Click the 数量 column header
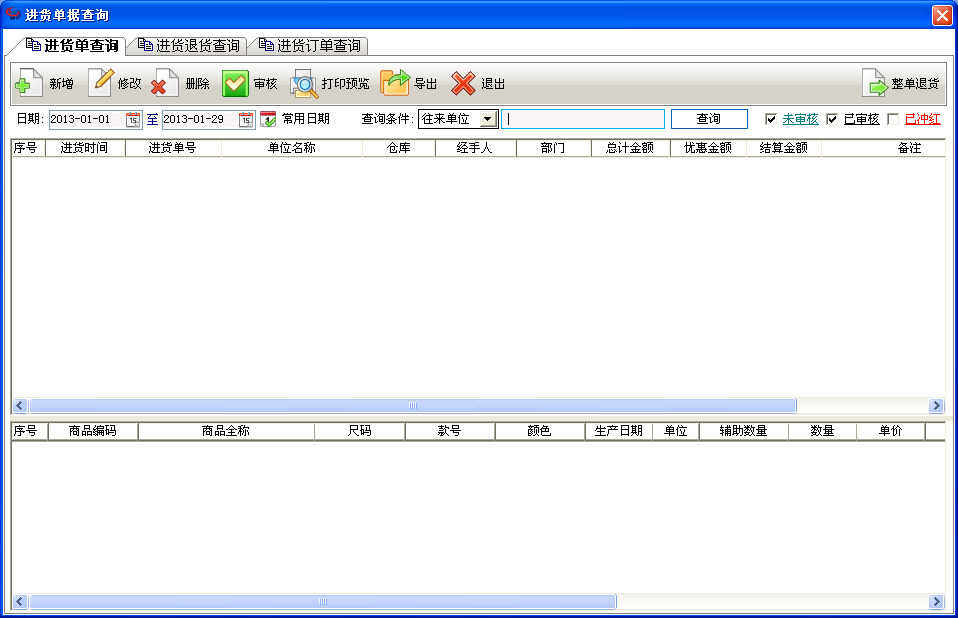Viewport: 958px width, 618px height. coord(822,431)
